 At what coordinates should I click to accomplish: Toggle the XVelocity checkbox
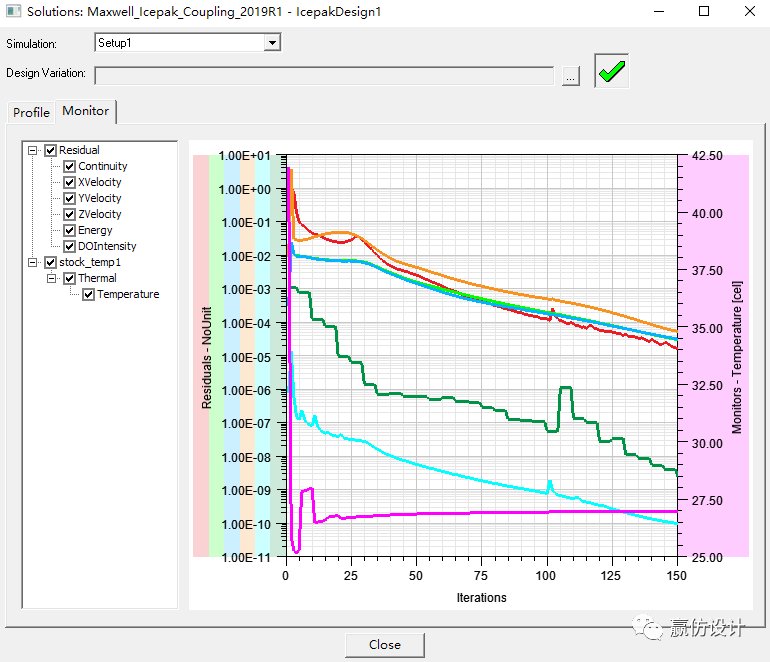click(70, 183)
